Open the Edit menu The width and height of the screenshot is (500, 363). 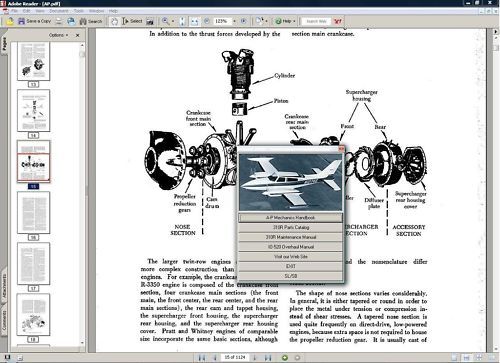27,11
